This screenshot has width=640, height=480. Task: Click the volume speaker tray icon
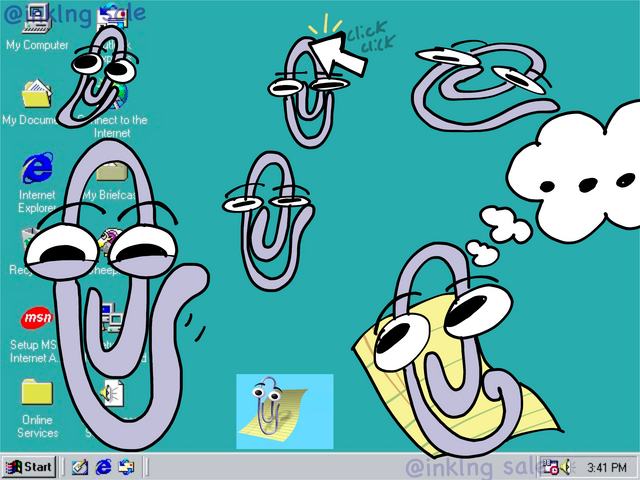[x=566, y=467]
